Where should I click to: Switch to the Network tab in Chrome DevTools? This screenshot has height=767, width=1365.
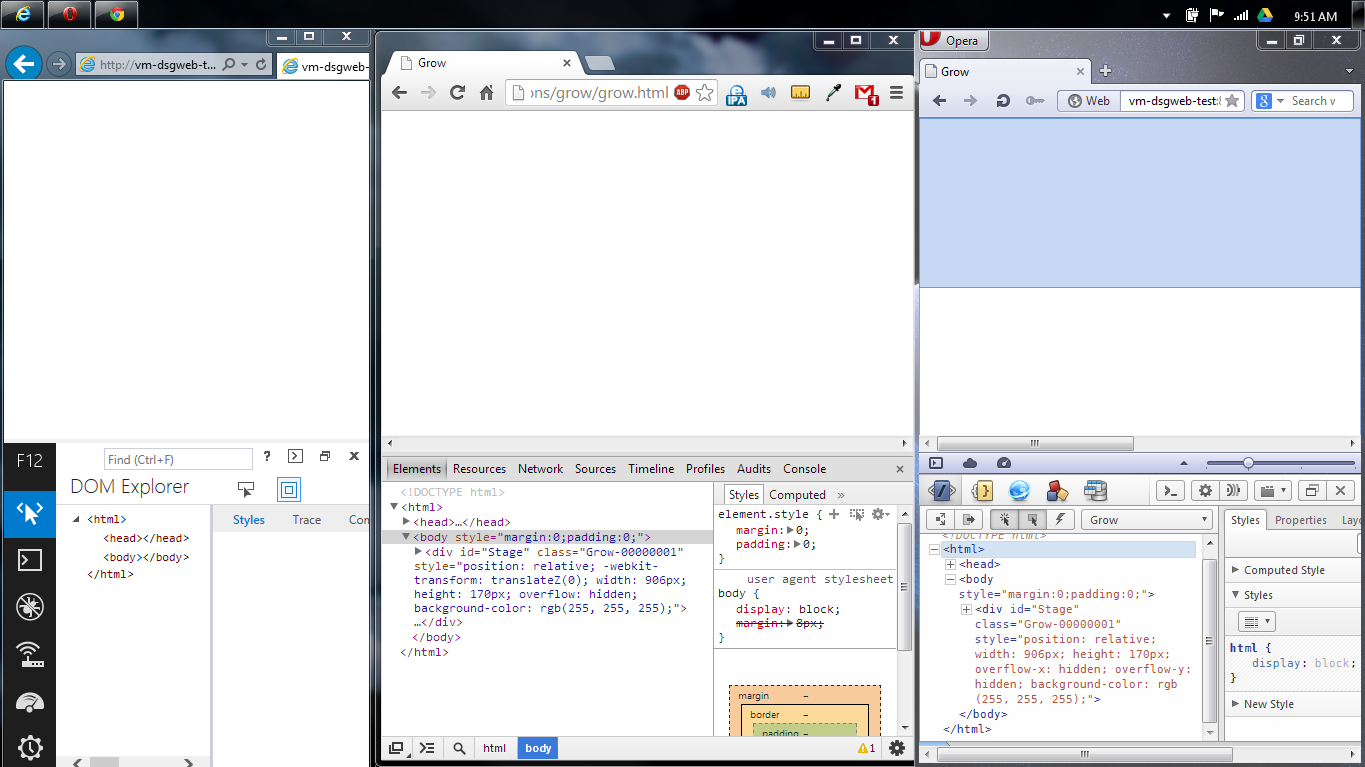540,469
